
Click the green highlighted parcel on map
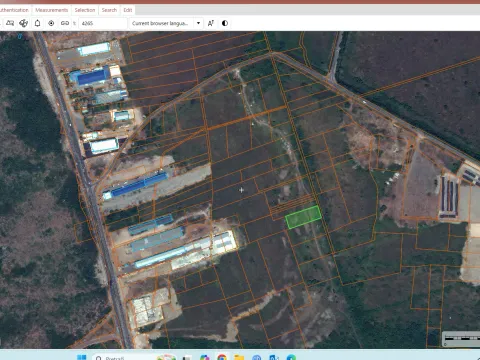303,217
